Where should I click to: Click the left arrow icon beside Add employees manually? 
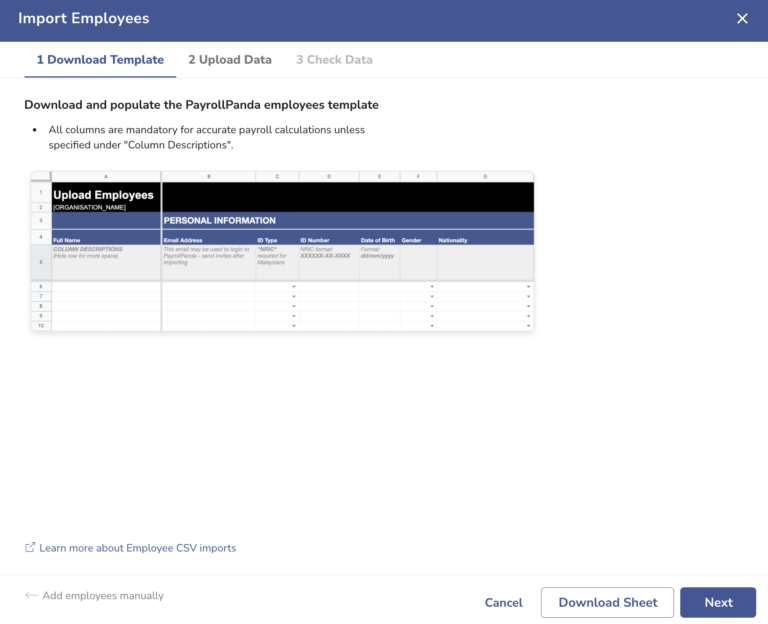31,596
